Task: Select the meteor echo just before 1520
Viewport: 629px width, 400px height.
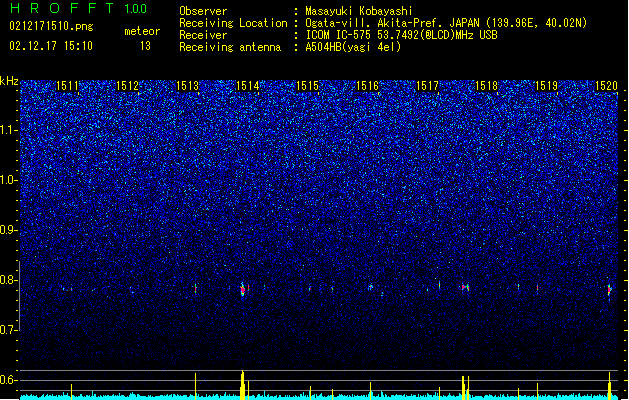Action: [x=609, y=289]
